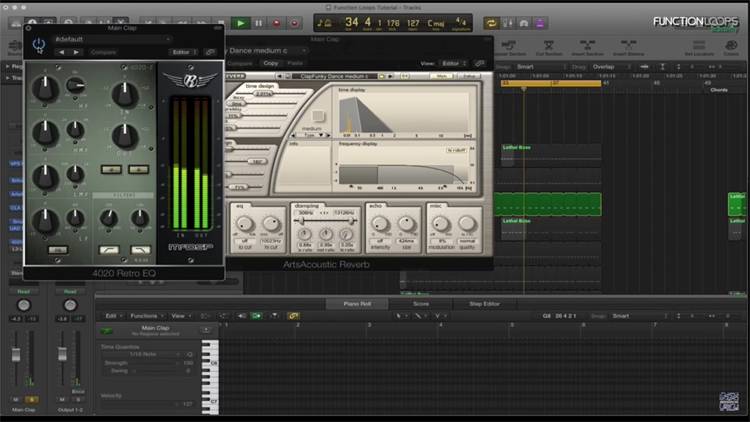The image size is (750, 422).
Task: Open the Edit menu in Piano Roll
Action: 112,315
